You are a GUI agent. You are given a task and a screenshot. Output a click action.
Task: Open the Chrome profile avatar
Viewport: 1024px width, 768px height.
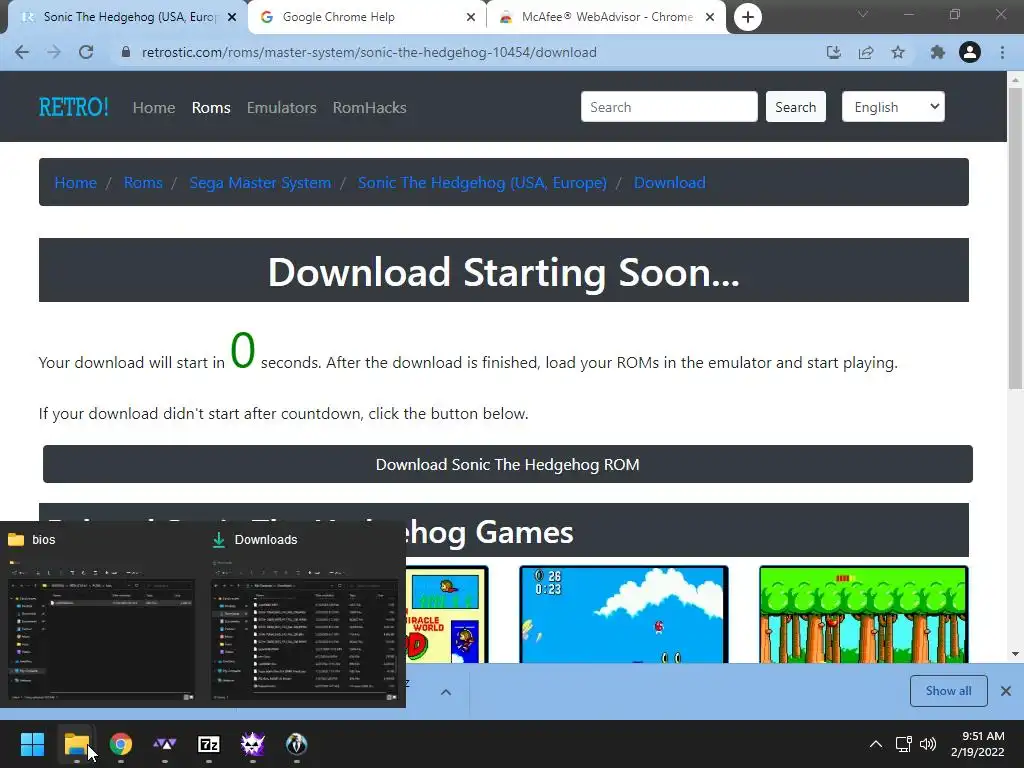coord(970,52)
